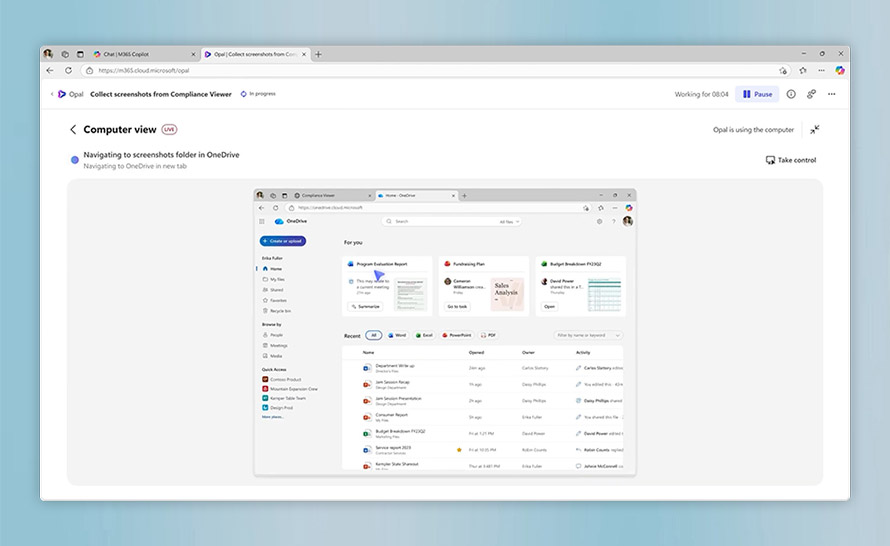Open the Filter by name or keyword dropdown
Image resolution: width=890 pixels, height=546 pixels.
click(587, 335)
